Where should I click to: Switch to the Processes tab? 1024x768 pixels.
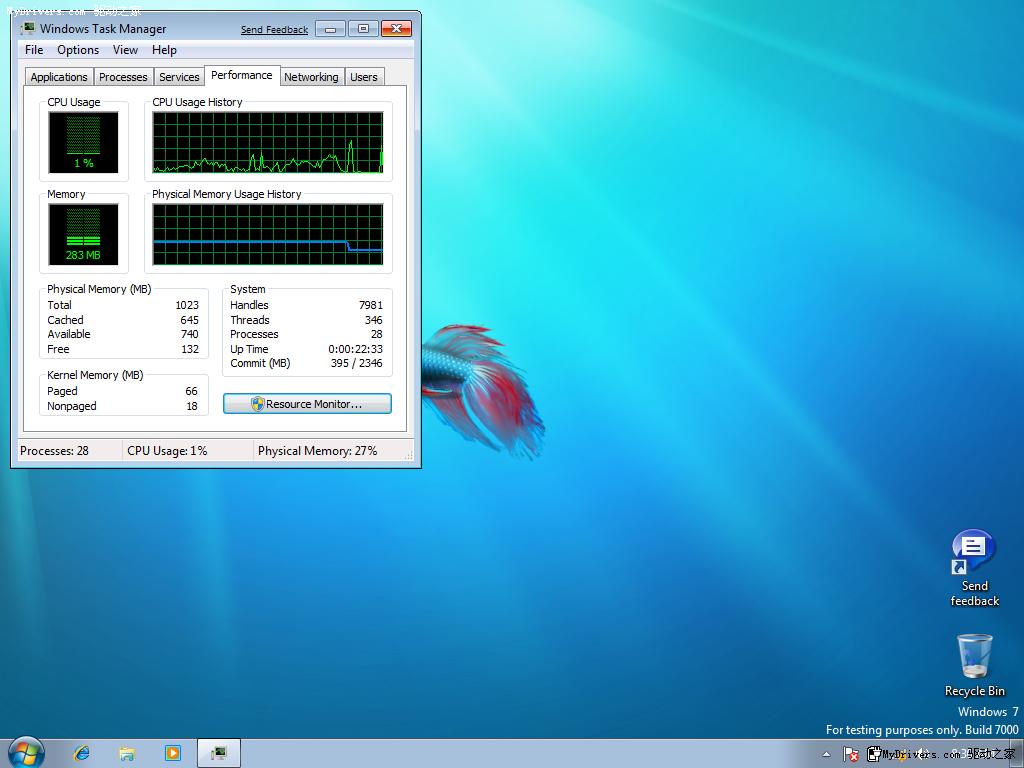tap(123, 77)
